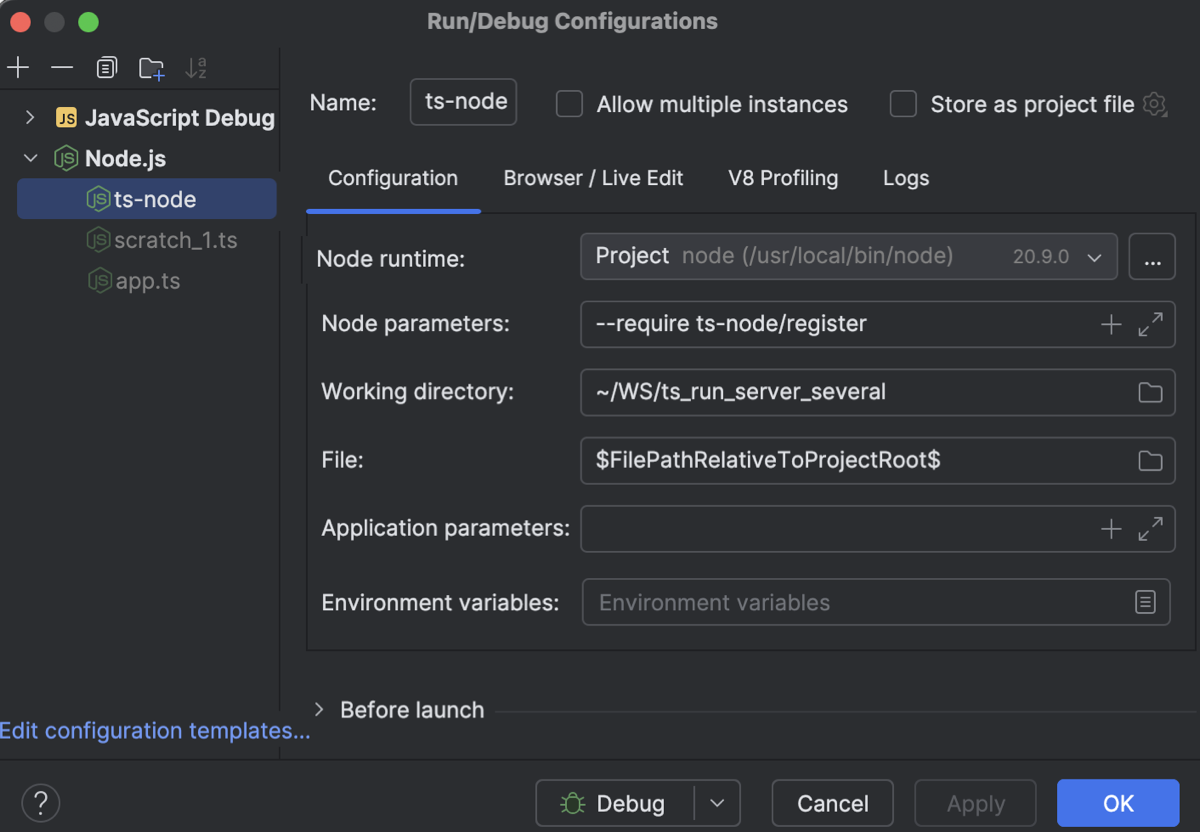Switch to Browser / Live Edit tab
1200x832 pixels.
593,178
